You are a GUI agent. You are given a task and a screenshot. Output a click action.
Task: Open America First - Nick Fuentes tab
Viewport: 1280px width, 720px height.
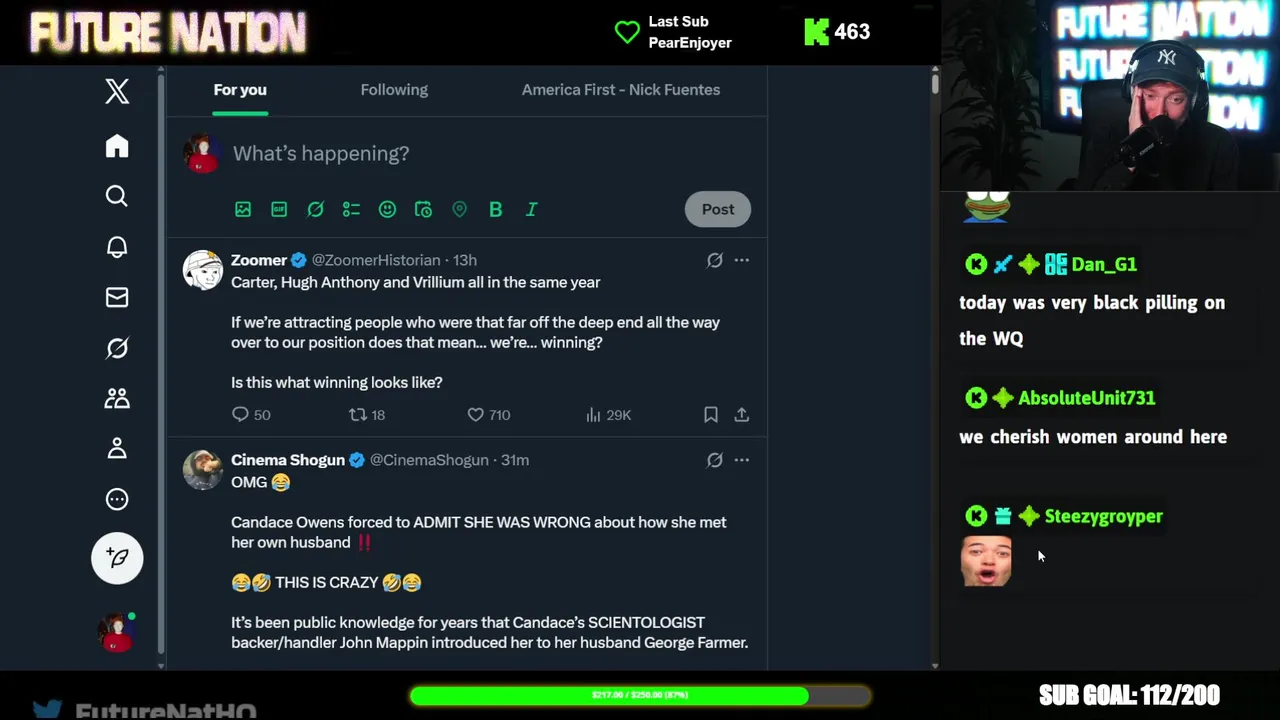click(621, 89)
